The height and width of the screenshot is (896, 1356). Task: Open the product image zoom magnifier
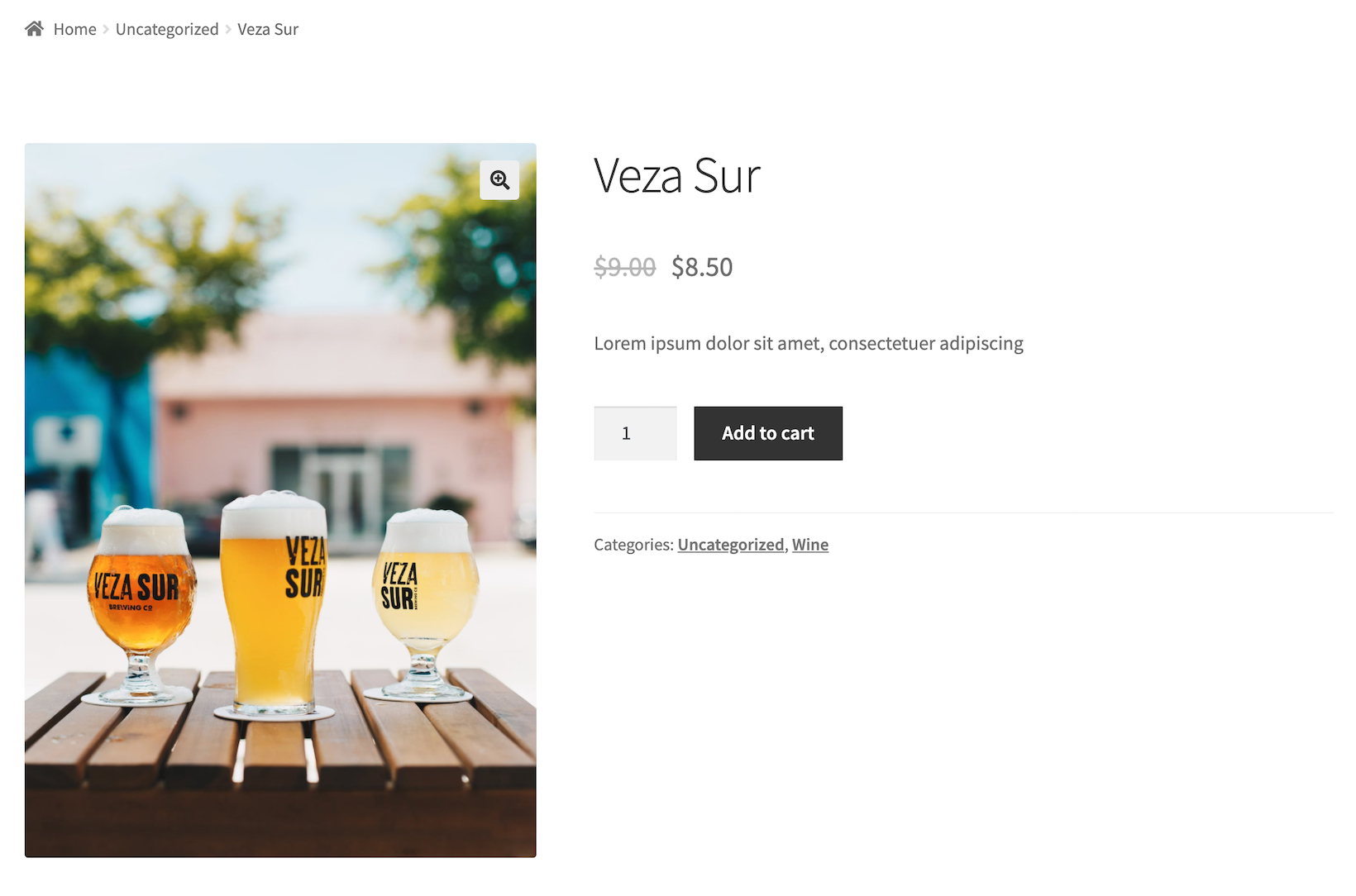[x=499, y=180]
